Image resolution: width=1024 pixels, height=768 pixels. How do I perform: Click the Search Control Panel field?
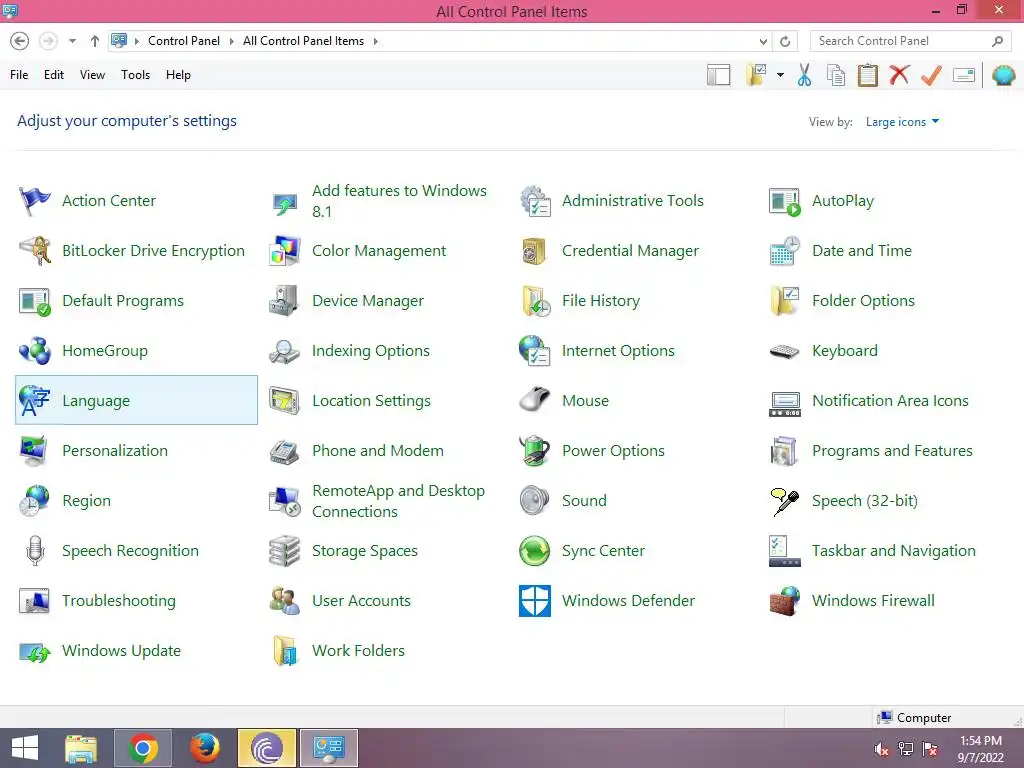(910, 41)
